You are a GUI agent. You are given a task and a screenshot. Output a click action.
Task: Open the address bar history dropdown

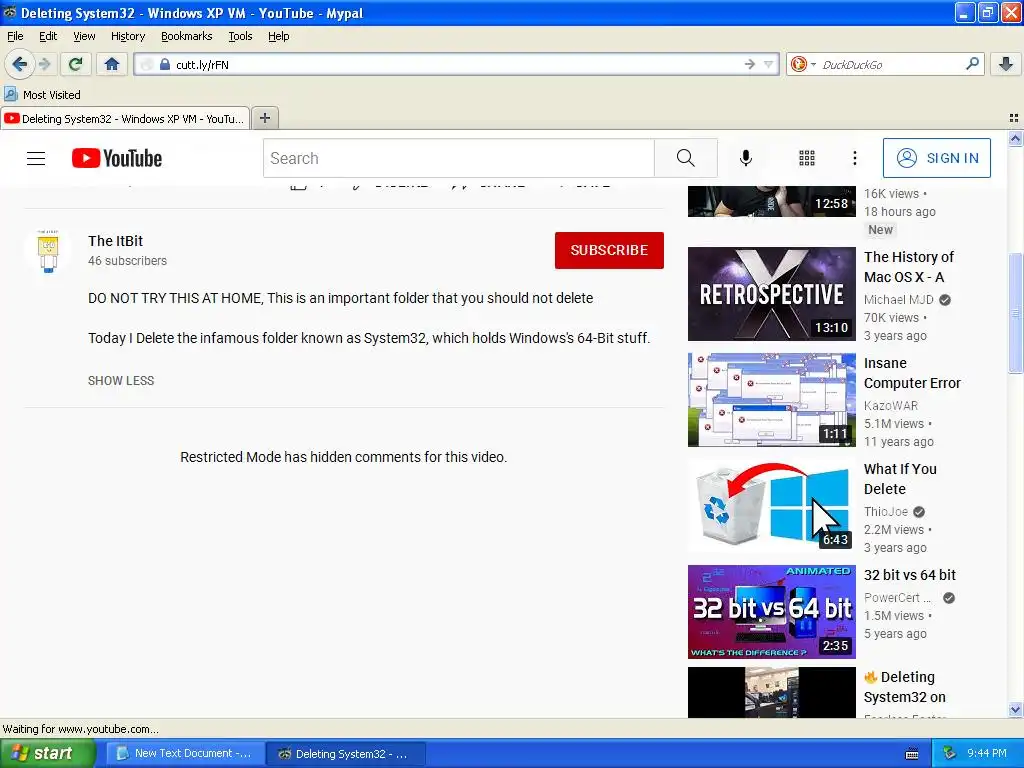(x=769, y=64)
